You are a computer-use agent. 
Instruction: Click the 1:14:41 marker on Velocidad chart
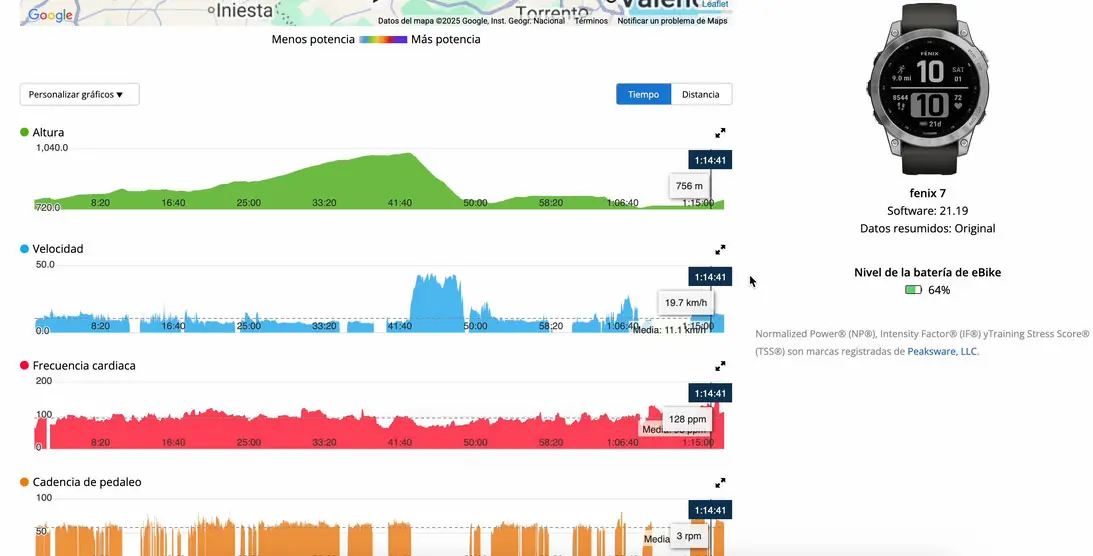pyautogui.click(x=710, y=277)
